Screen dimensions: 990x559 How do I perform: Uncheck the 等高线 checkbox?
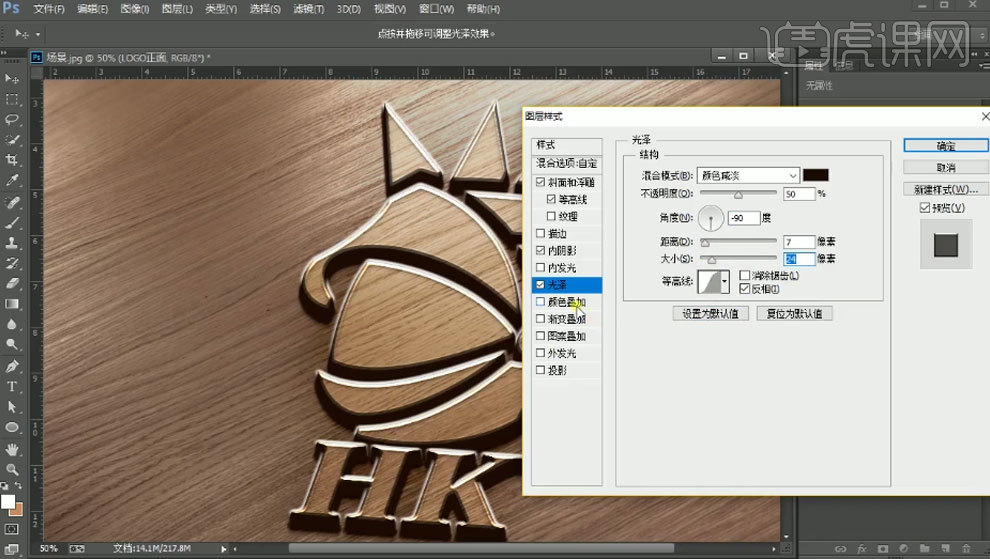[x=551, y=199]
